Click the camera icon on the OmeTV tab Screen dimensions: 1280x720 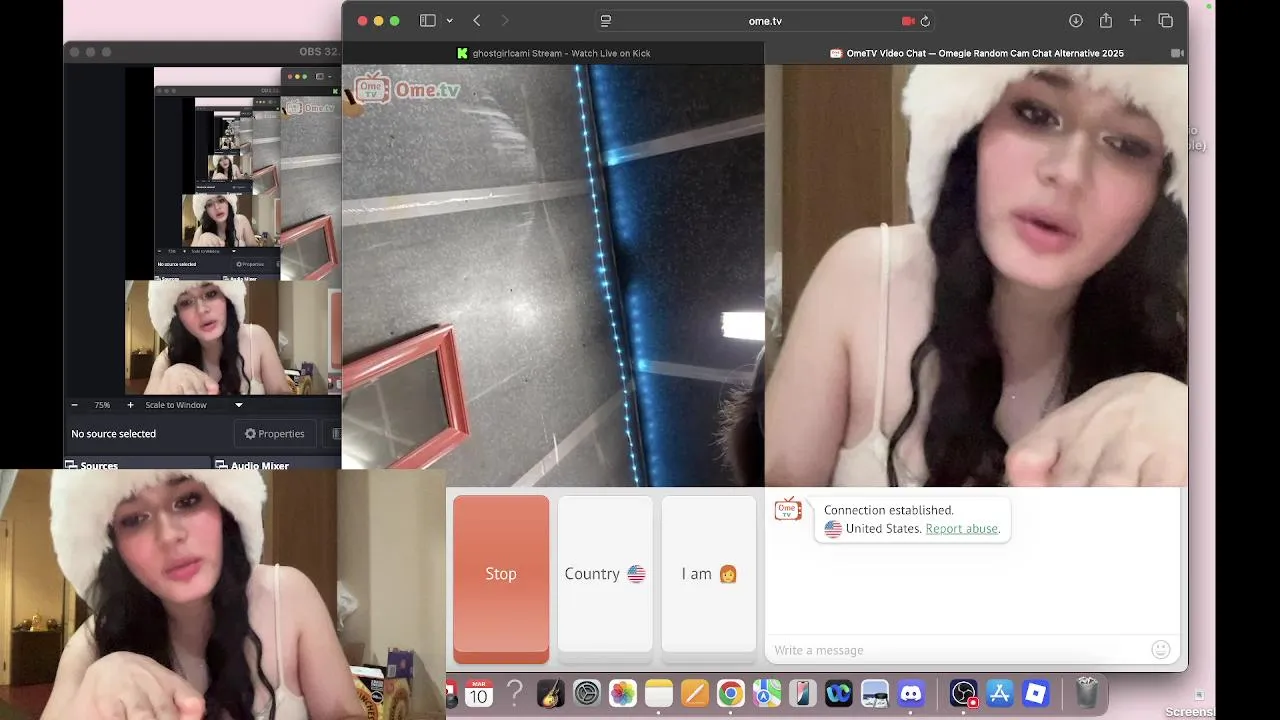coord(1177,53)
